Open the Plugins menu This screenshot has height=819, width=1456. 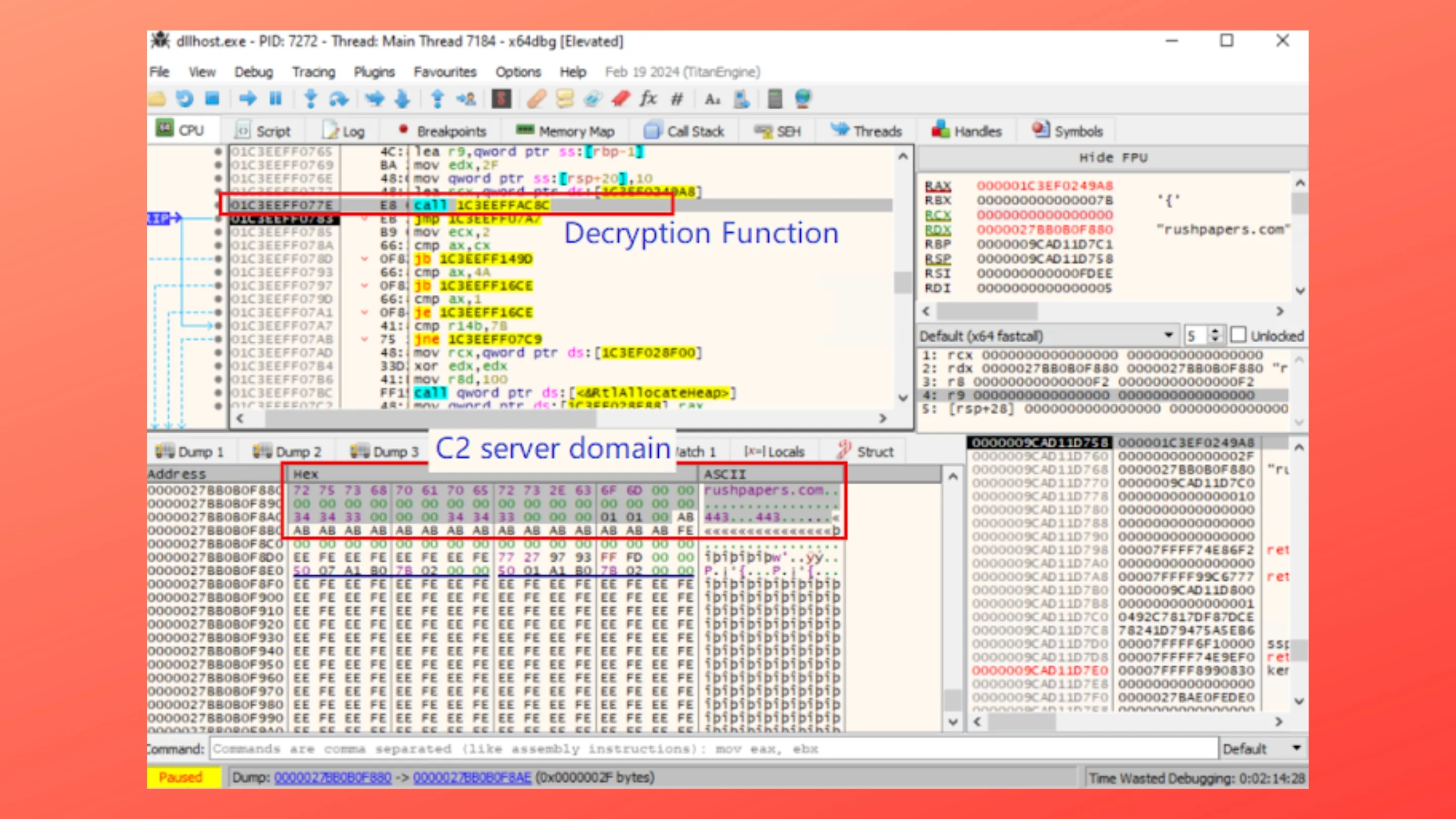[374, 72]
